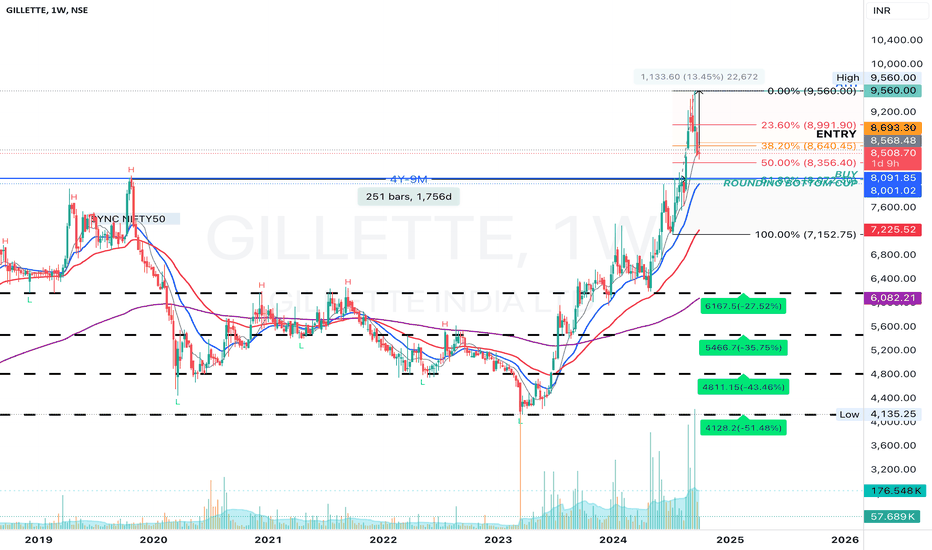Select the SYNC NIFTY50 text label

pos(130,219)
